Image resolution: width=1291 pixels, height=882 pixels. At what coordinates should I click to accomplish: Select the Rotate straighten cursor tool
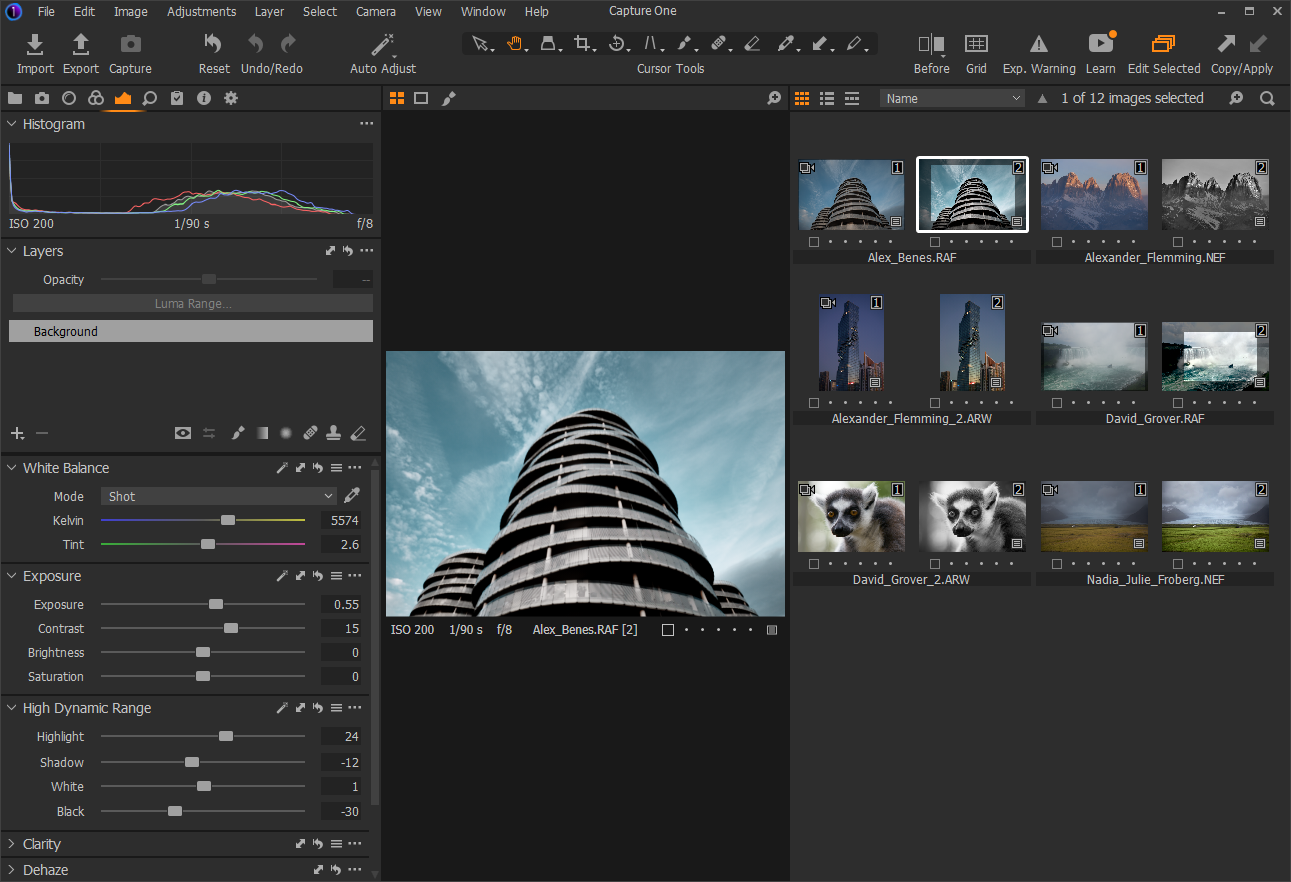point(617,44)
